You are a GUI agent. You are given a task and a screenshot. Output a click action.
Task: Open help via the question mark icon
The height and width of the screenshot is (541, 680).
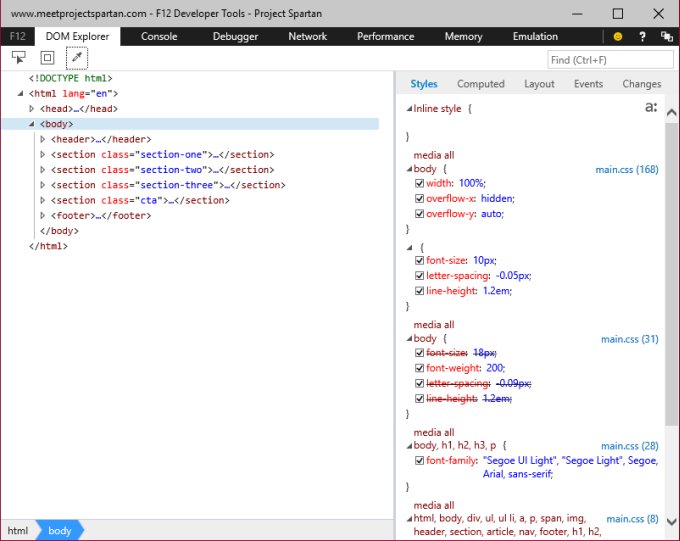(x=642, y=36)
